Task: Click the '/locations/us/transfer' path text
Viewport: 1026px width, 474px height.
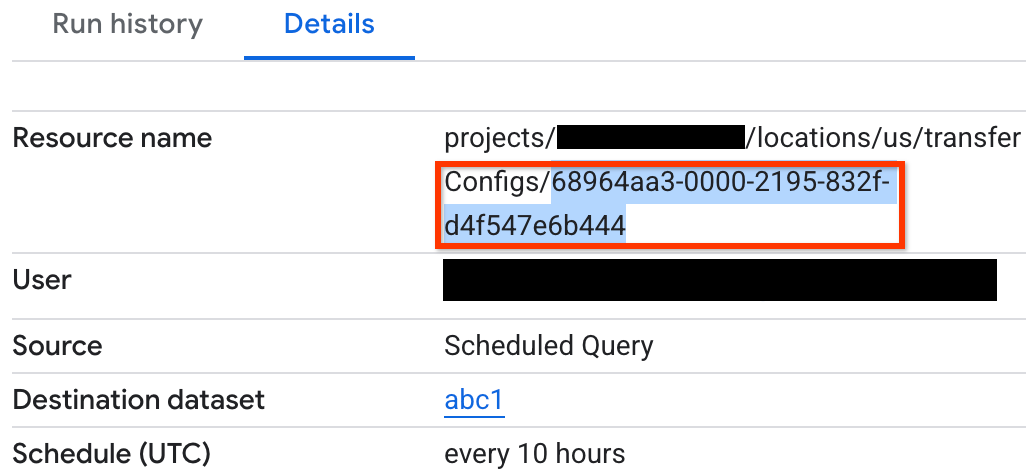Action: click(x=884, y=138)
